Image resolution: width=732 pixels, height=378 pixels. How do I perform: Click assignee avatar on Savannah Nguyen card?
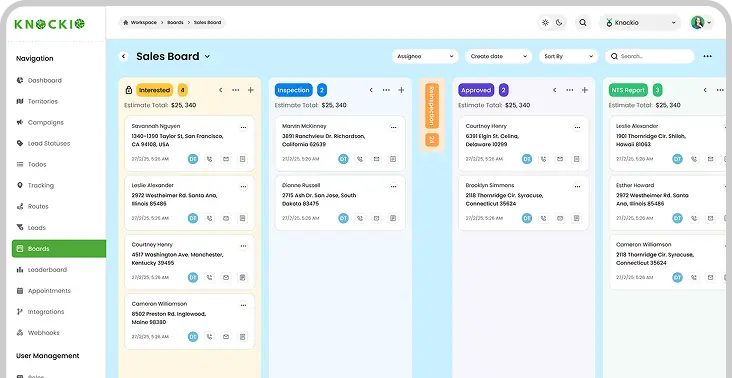click(x=193, y=159)
